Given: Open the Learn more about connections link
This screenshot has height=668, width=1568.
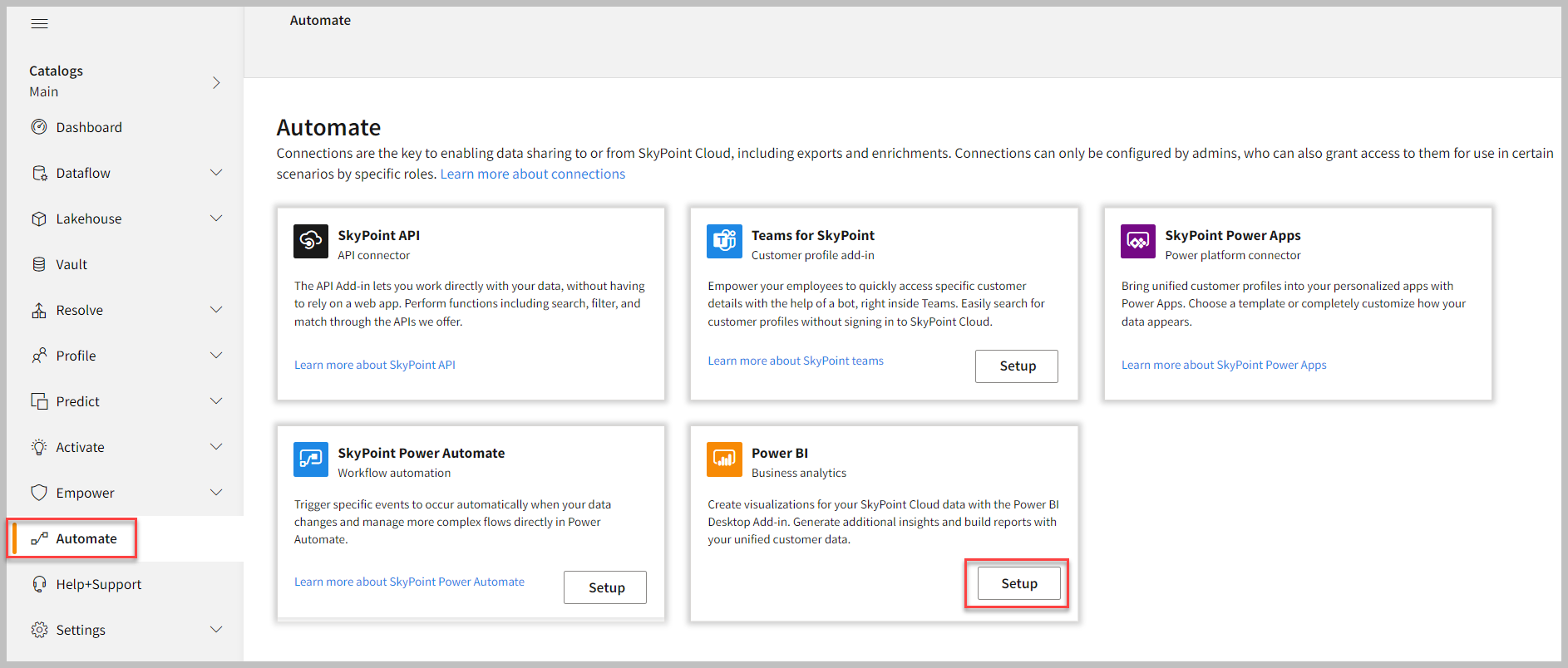Looking at the screenshot, I should tap(532, 174).
